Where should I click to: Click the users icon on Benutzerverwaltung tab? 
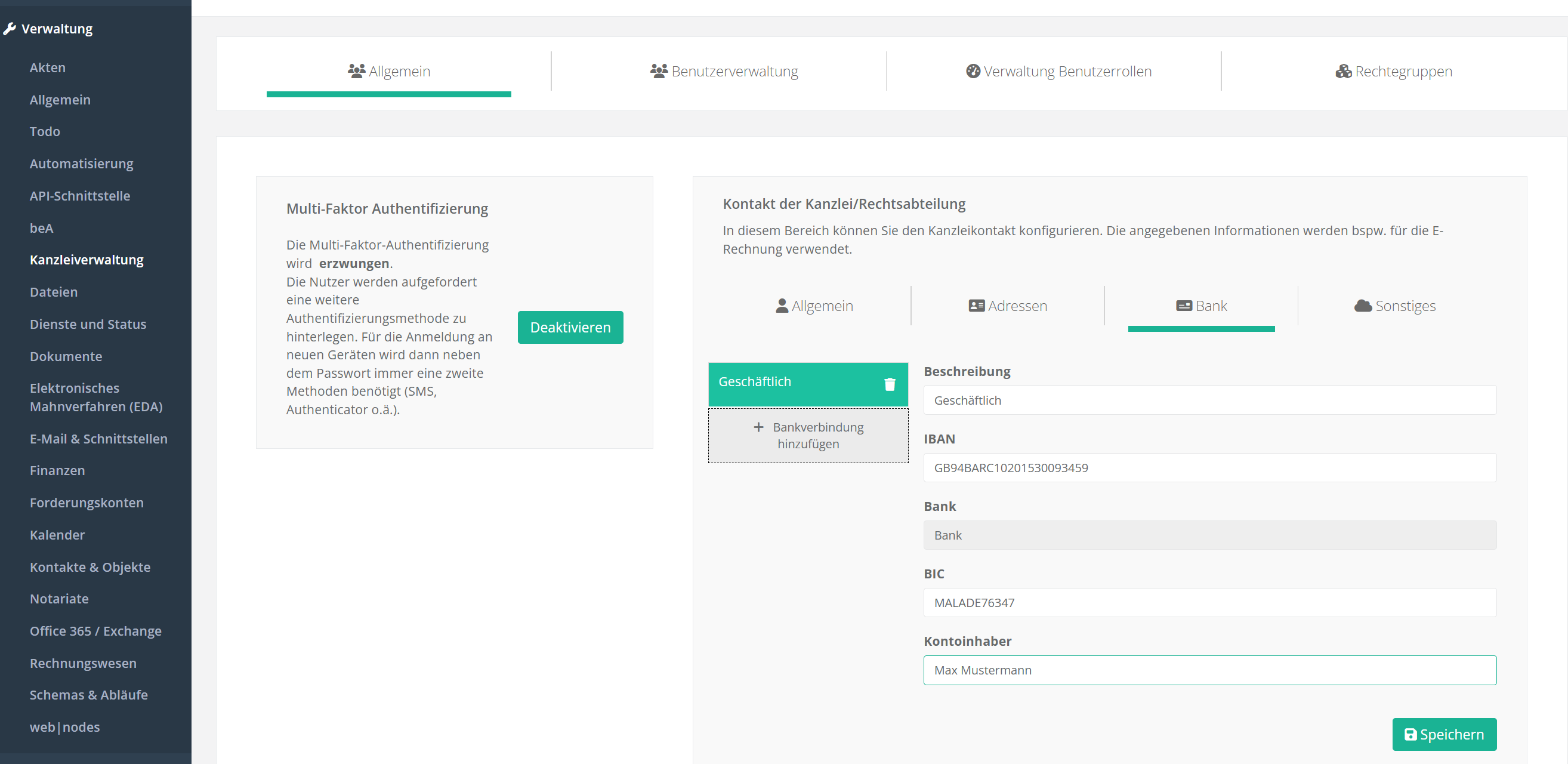[658, 71]
